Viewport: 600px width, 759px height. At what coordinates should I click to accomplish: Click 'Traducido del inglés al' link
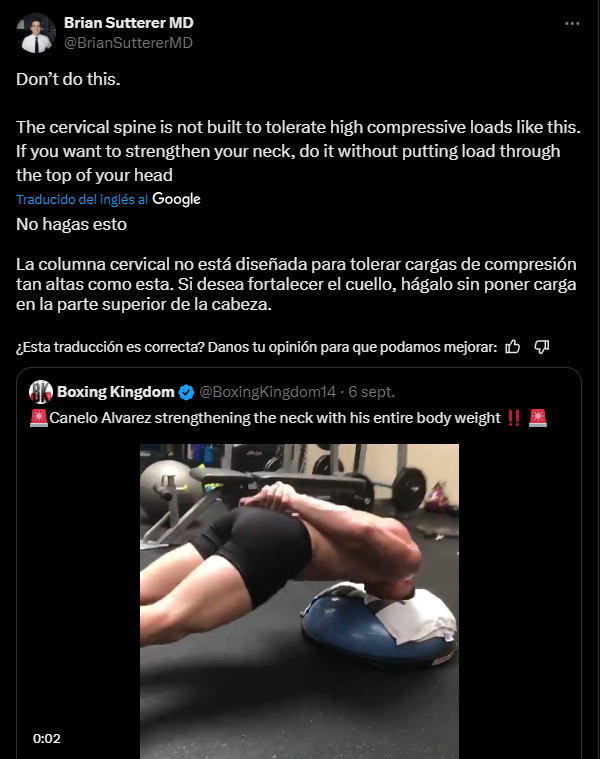coord(82,199)
